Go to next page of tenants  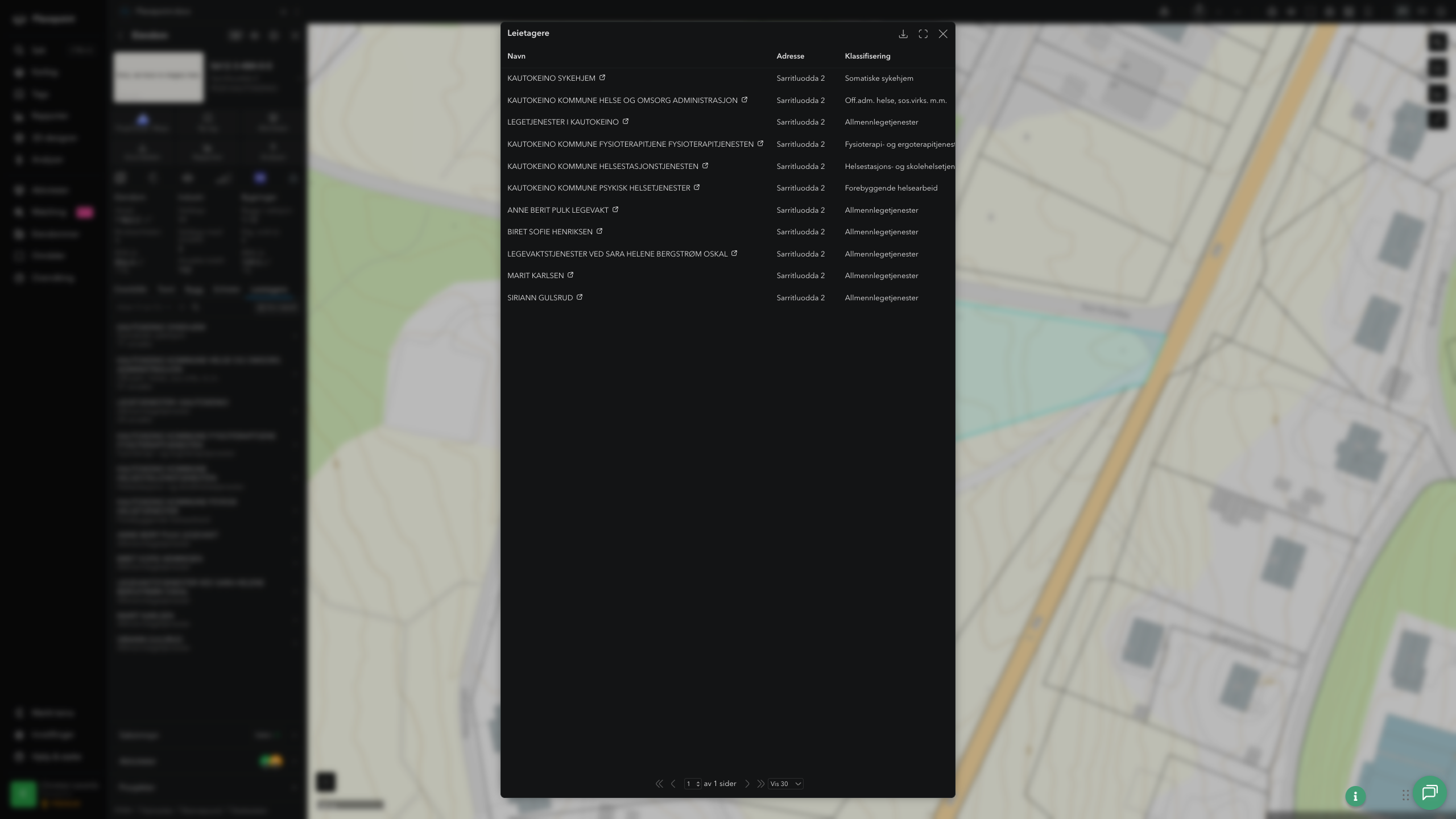pos(747,784)
